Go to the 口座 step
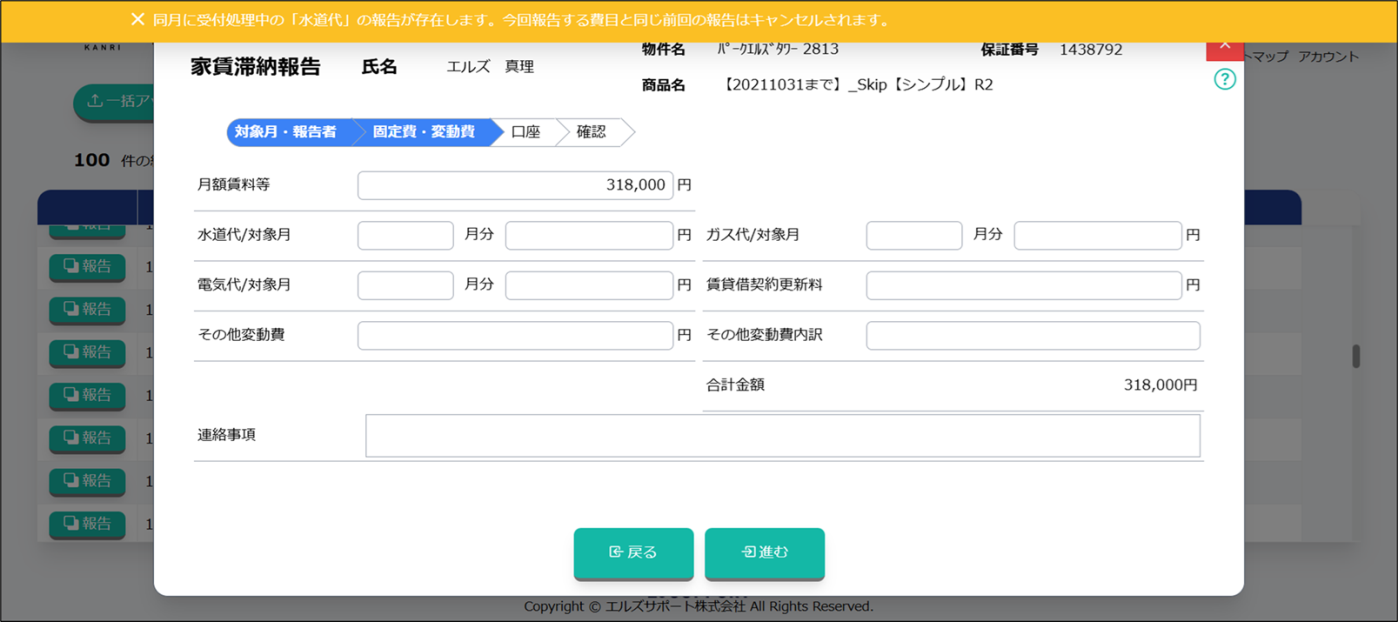The height and width of the screenshot is (622, 1398). [526, 132]
